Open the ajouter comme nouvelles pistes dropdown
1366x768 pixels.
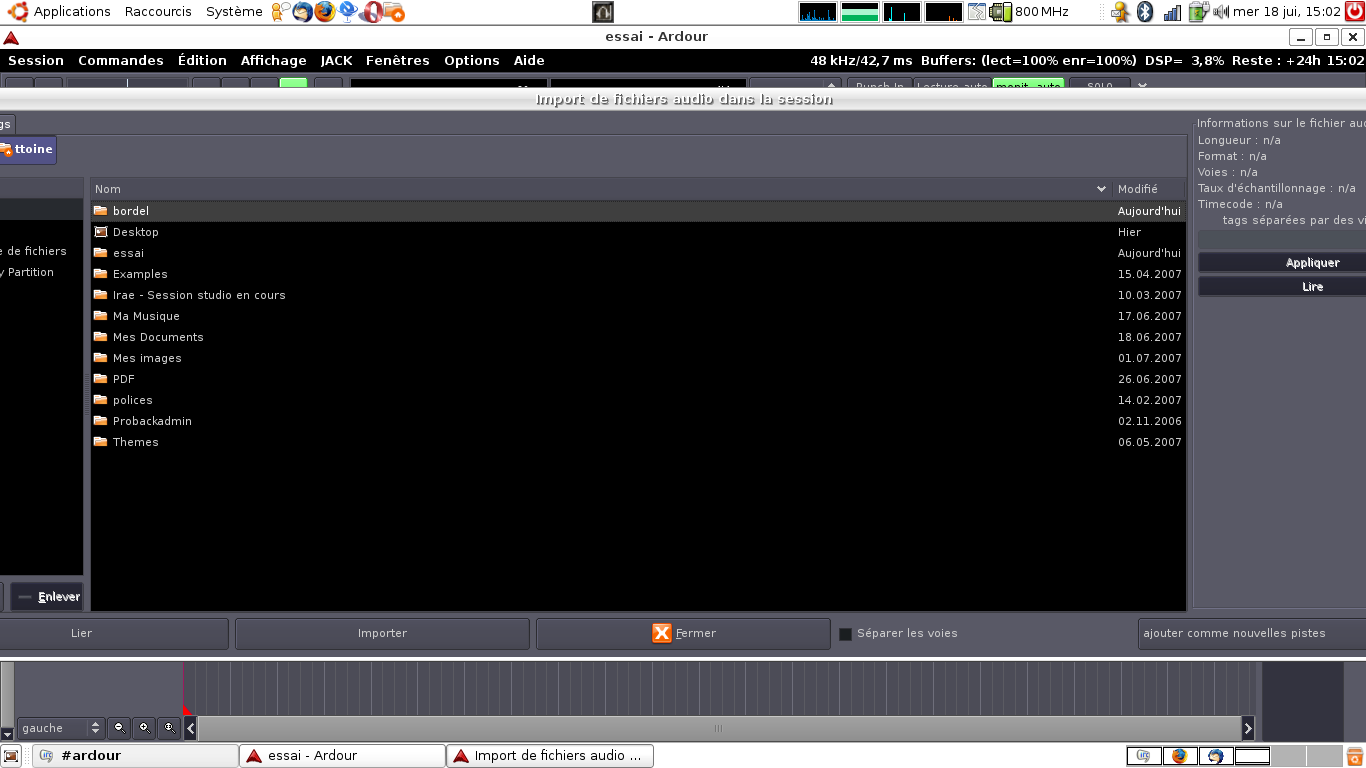pos(1252,634)
